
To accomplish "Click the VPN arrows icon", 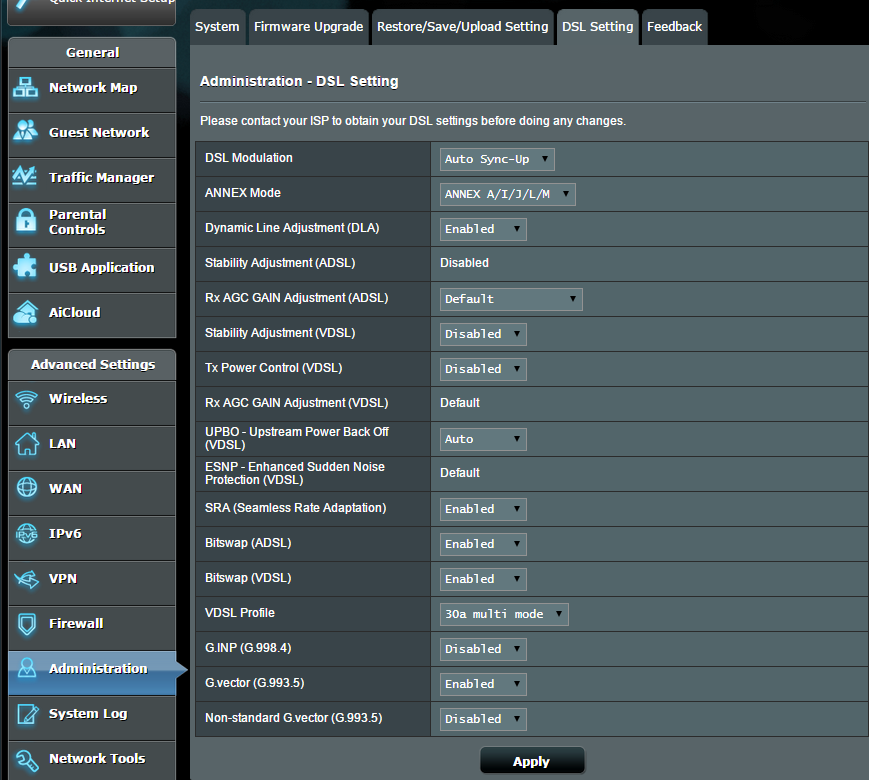I will (27, 579).
